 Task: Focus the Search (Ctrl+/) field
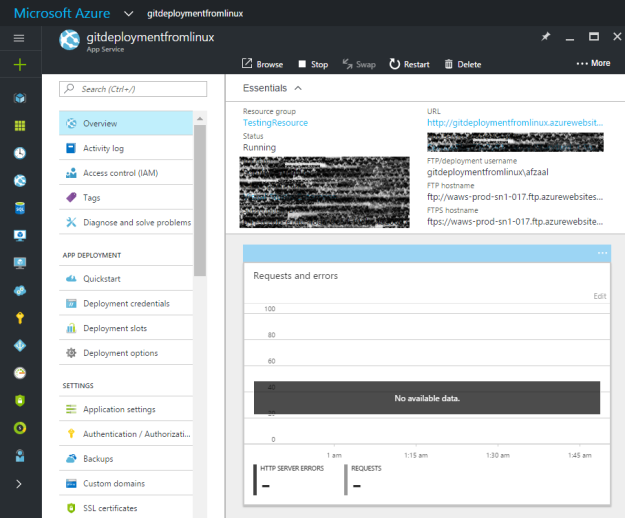click(133, 89)
